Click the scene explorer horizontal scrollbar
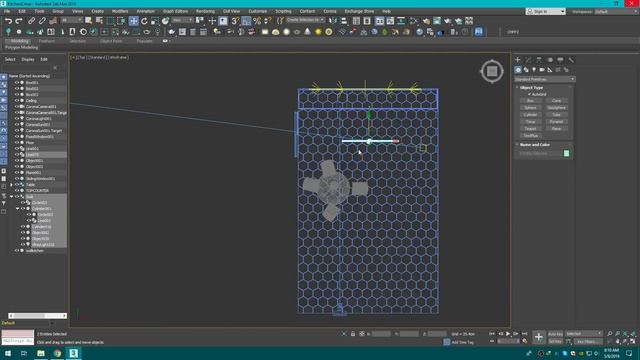 click(x=38, y=316)
